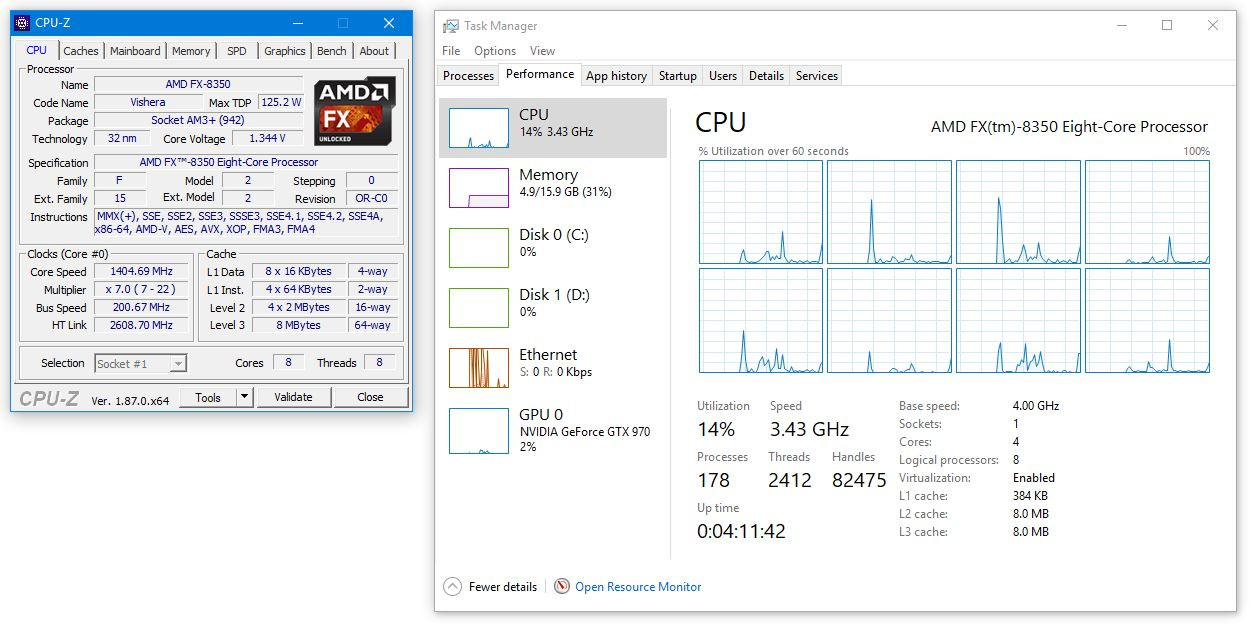Image resolution: width=1255 pixels, height=628 pixels.
Task: Click the Processes count 178
Action: click(714, 480)
